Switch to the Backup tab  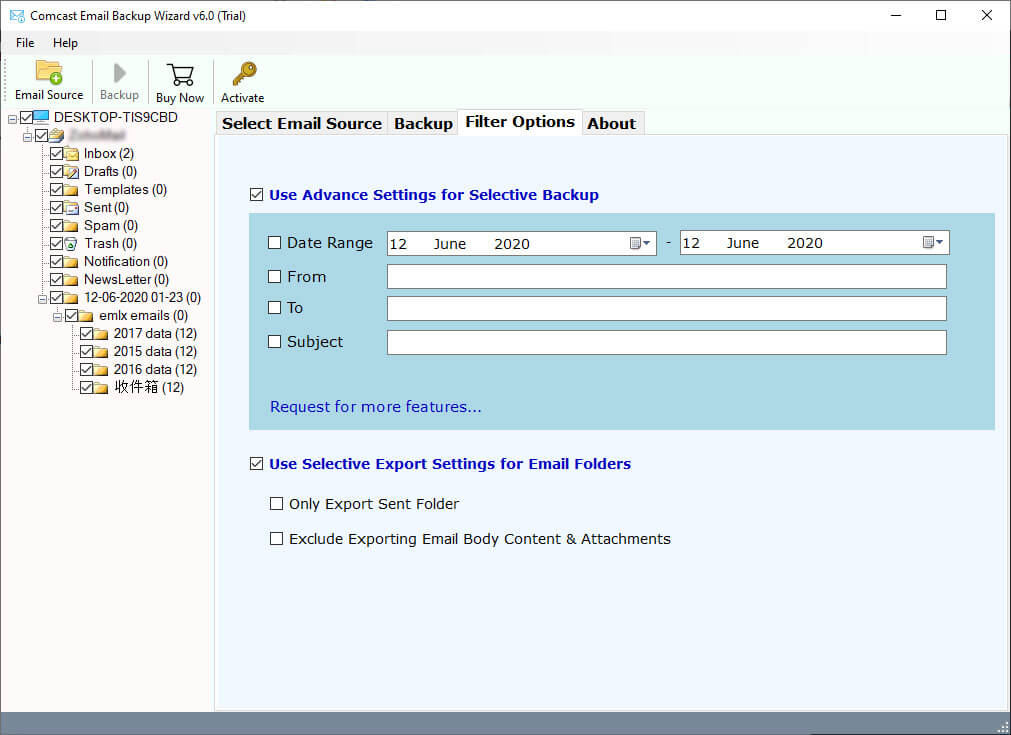point(424,123)
